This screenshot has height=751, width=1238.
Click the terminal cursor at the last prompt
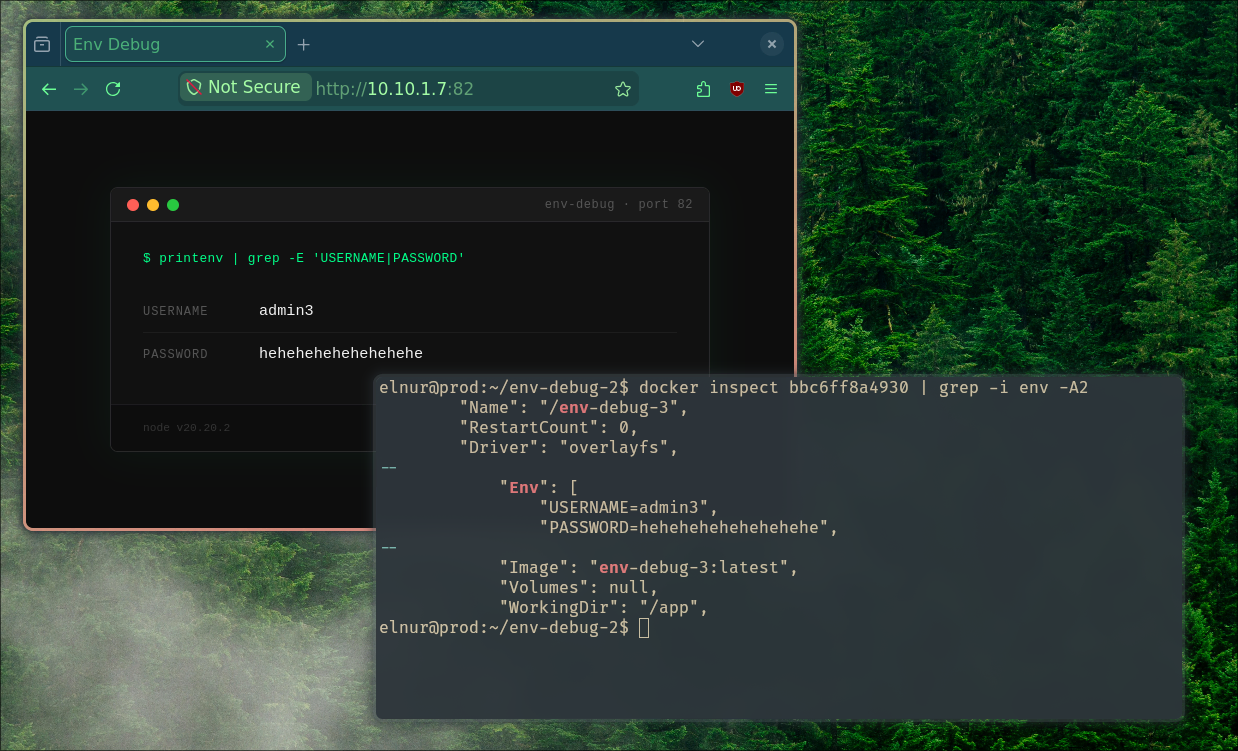[x=644, y=628]
